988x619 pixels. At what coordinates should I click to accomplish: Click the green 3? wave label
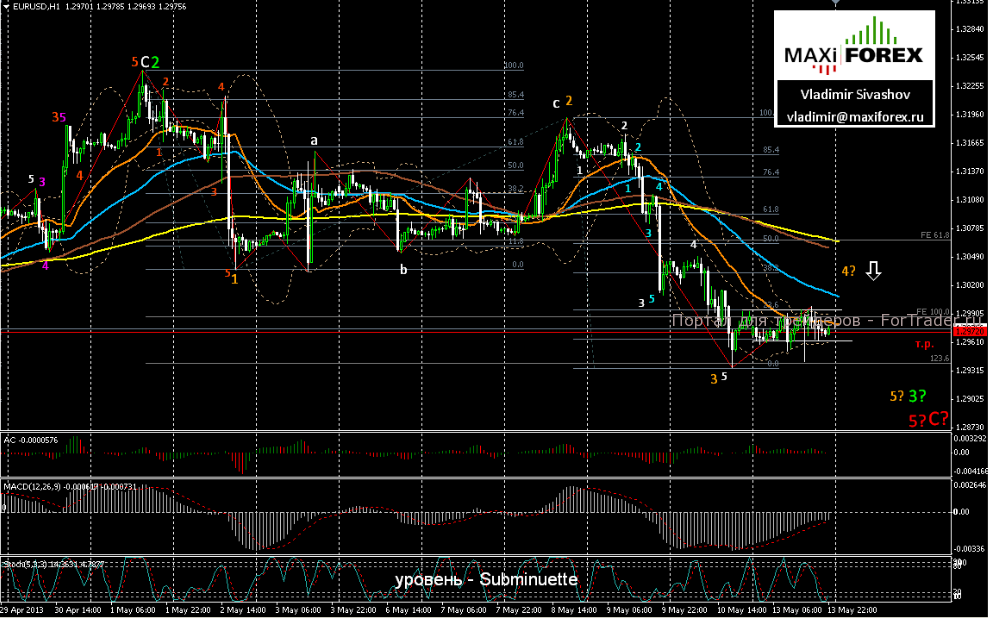pos(917,396)
